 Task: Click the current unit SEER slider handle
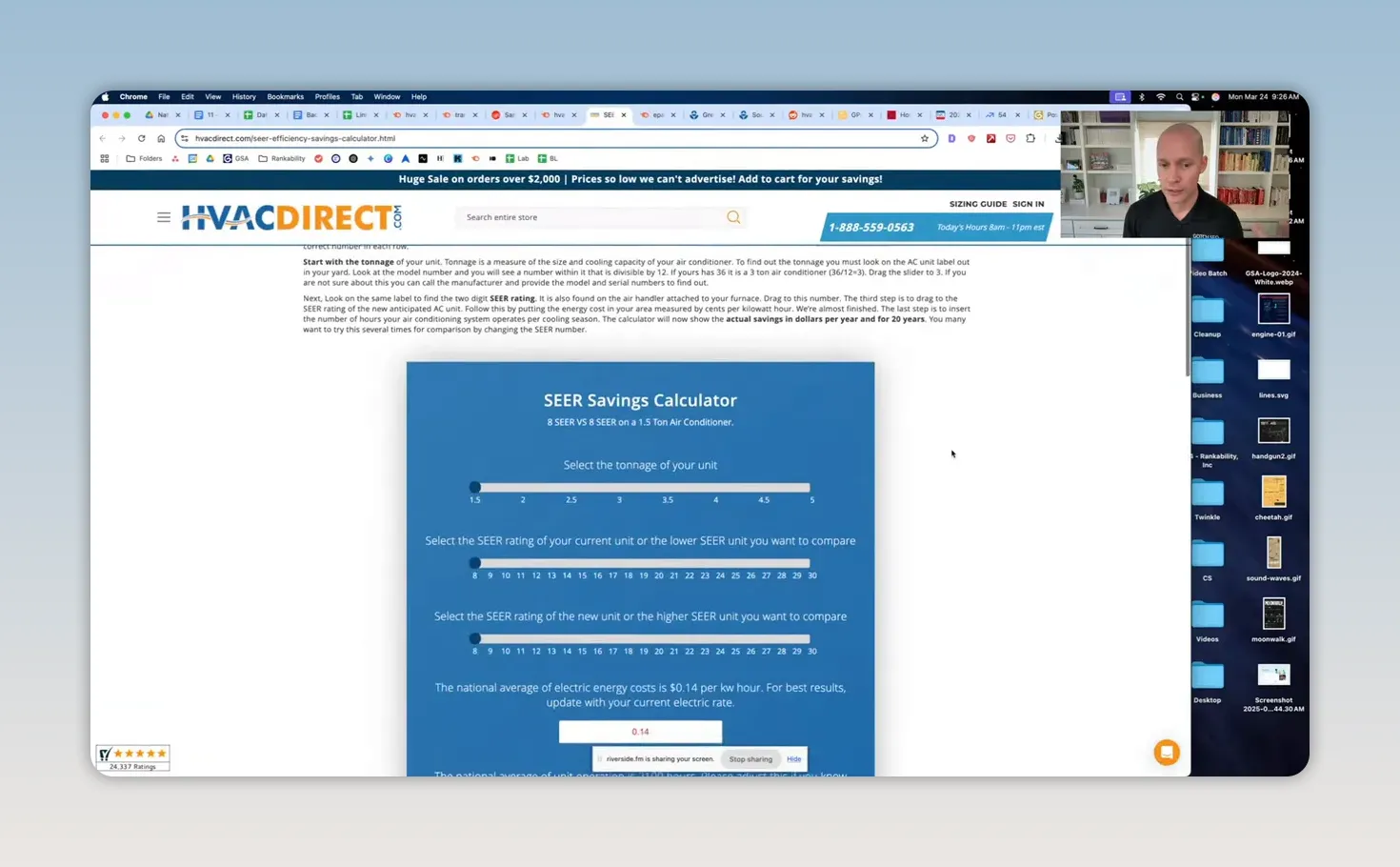pos(475,563)
